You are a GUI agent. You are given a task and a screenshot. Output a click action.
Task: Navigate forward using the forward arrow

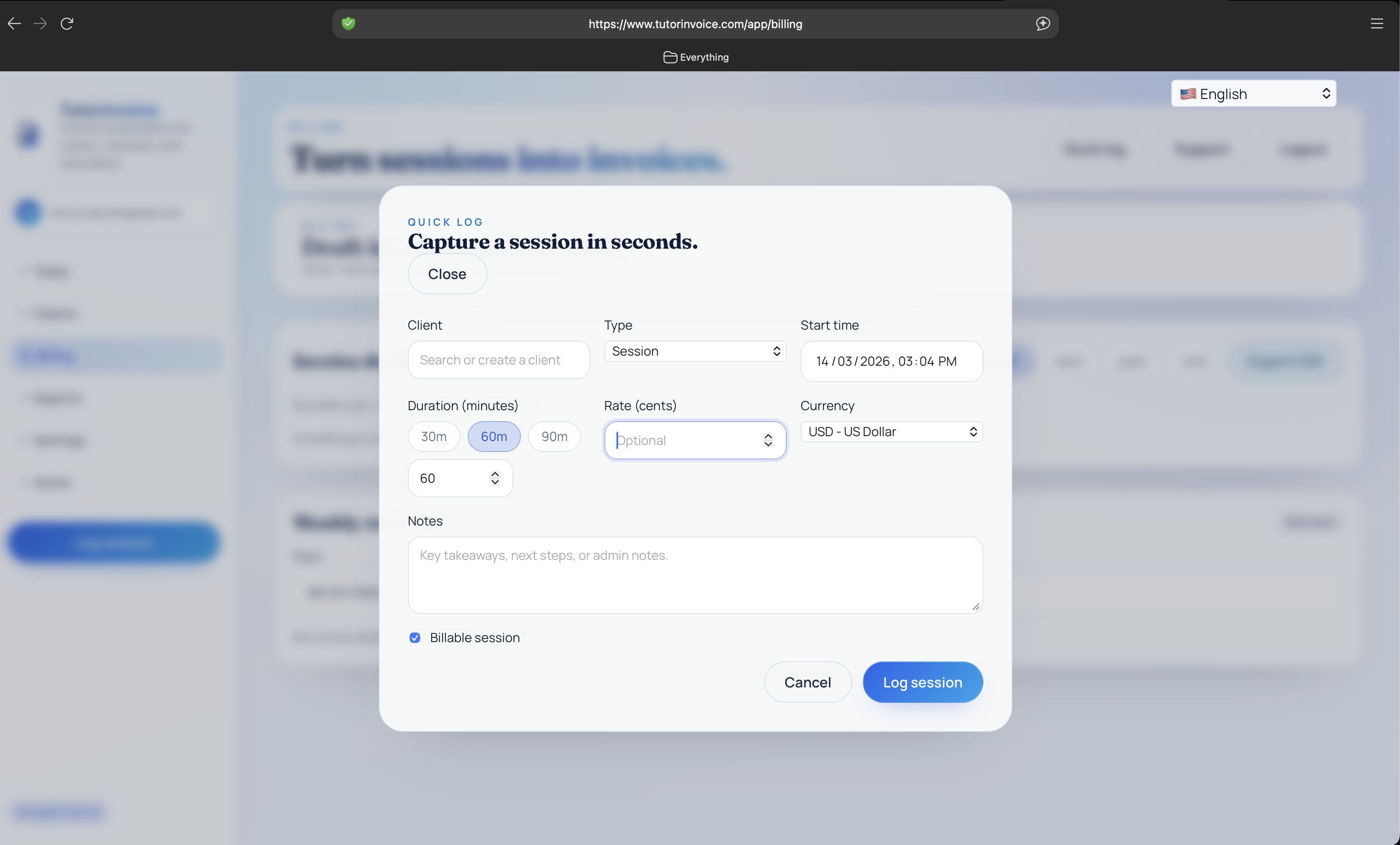coord(40,23)
